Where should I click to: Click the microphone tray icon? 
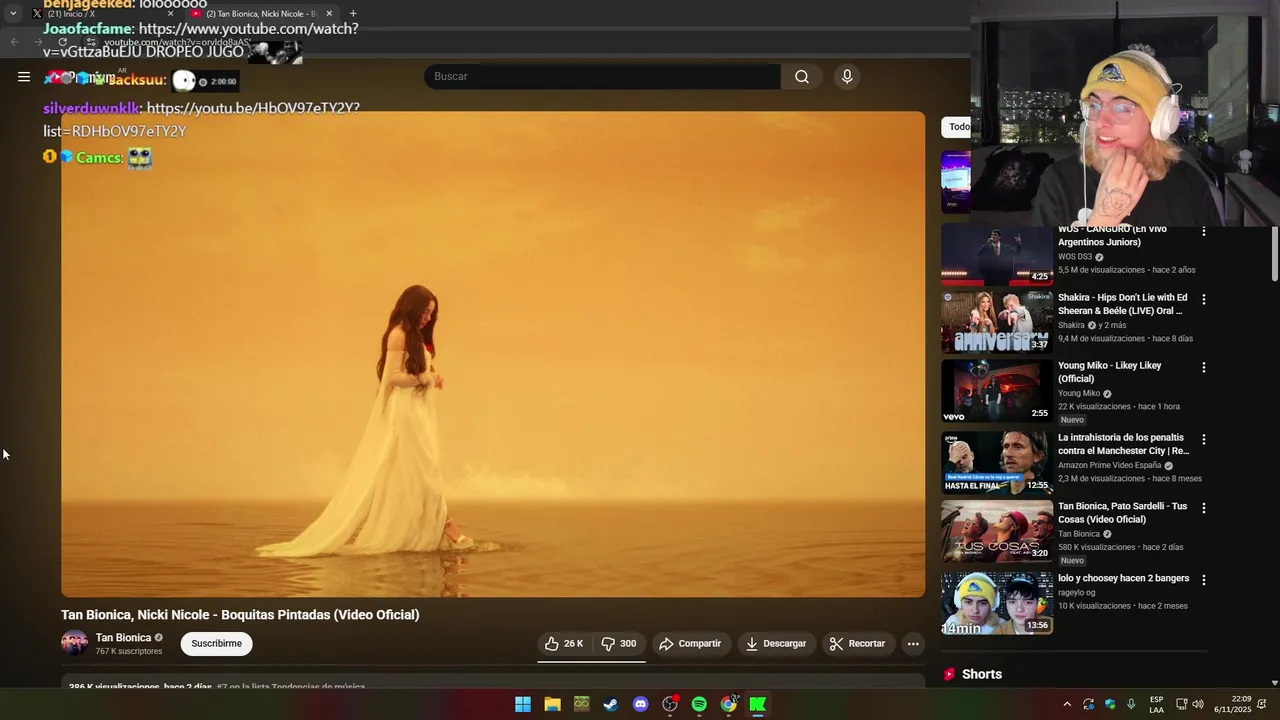coord(1131,705)
